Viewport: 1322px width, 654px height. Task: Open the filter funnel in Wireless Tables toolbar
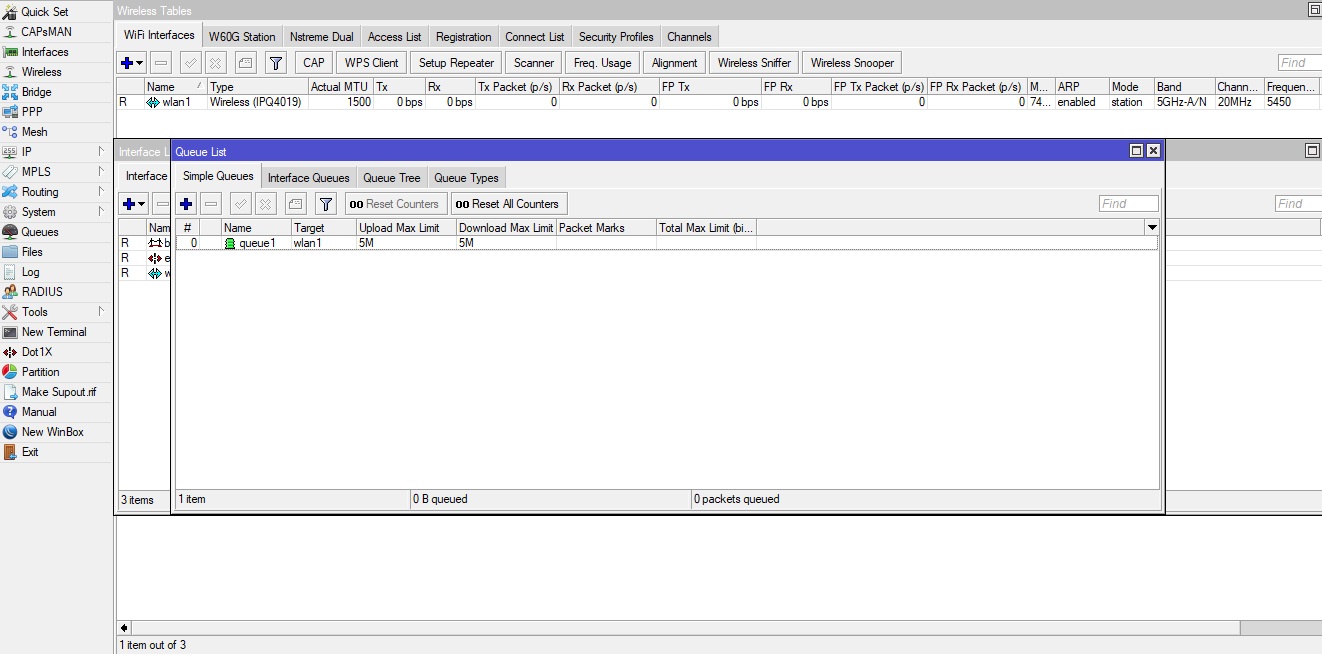pos(276,62)
